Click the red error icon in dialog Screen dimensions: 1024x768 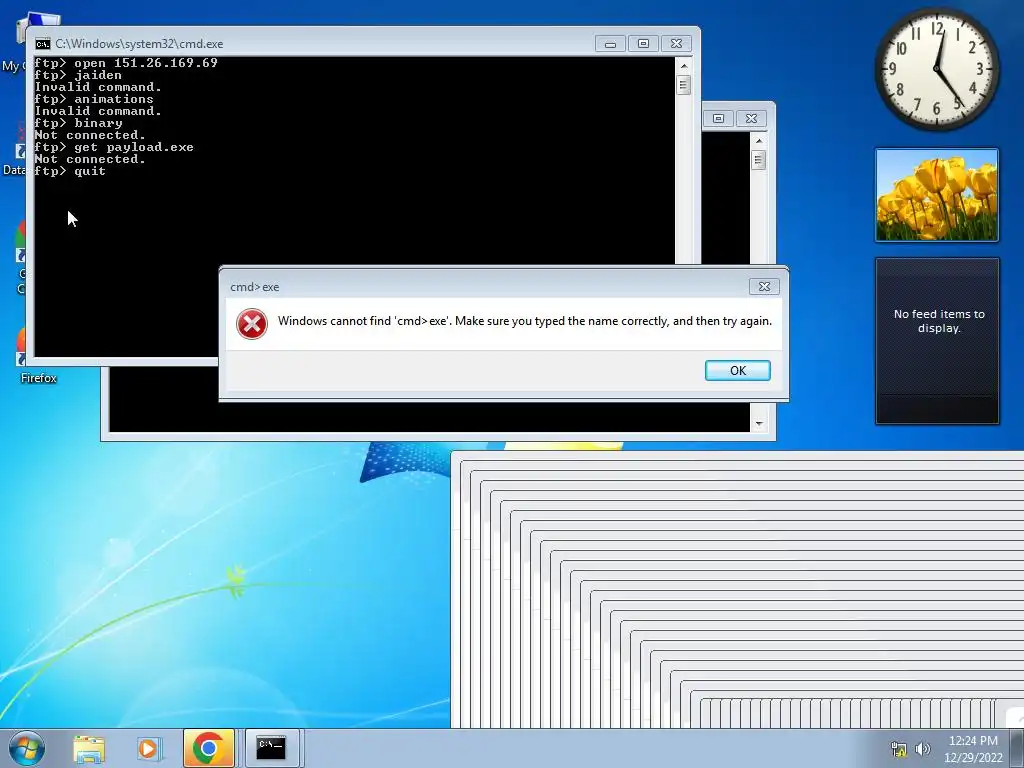tap(251, 324)
